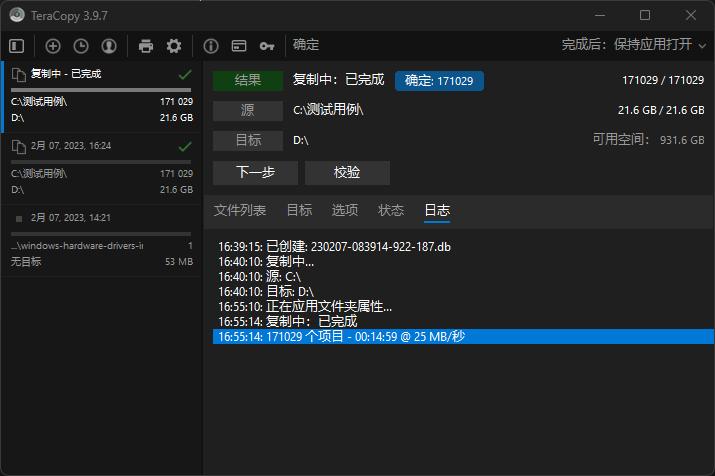Click ..\windows-hardware-drivers path in task list
This screenshot has width=715, height=476.
tap(77, 246)
